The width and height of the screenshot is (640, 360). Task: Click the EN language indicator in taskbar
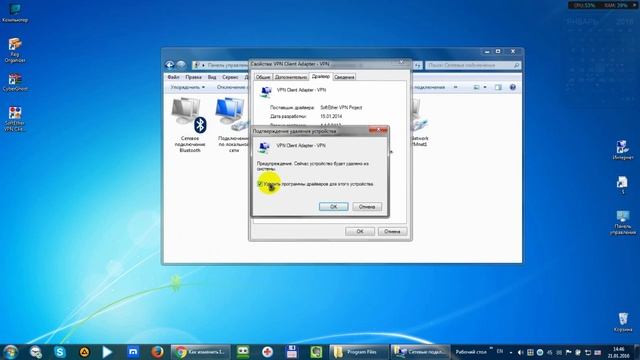point(500,352)
